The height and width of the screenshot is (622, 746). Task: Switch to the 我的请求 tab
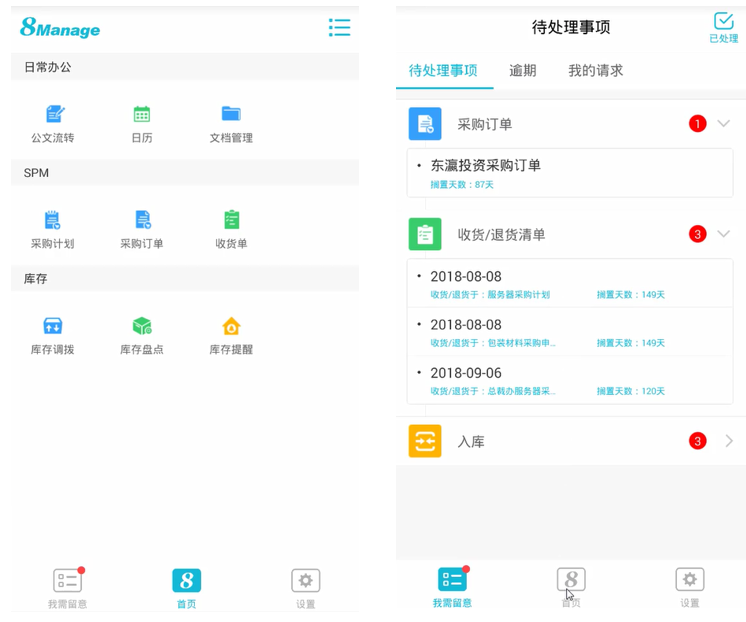(595, 71)
